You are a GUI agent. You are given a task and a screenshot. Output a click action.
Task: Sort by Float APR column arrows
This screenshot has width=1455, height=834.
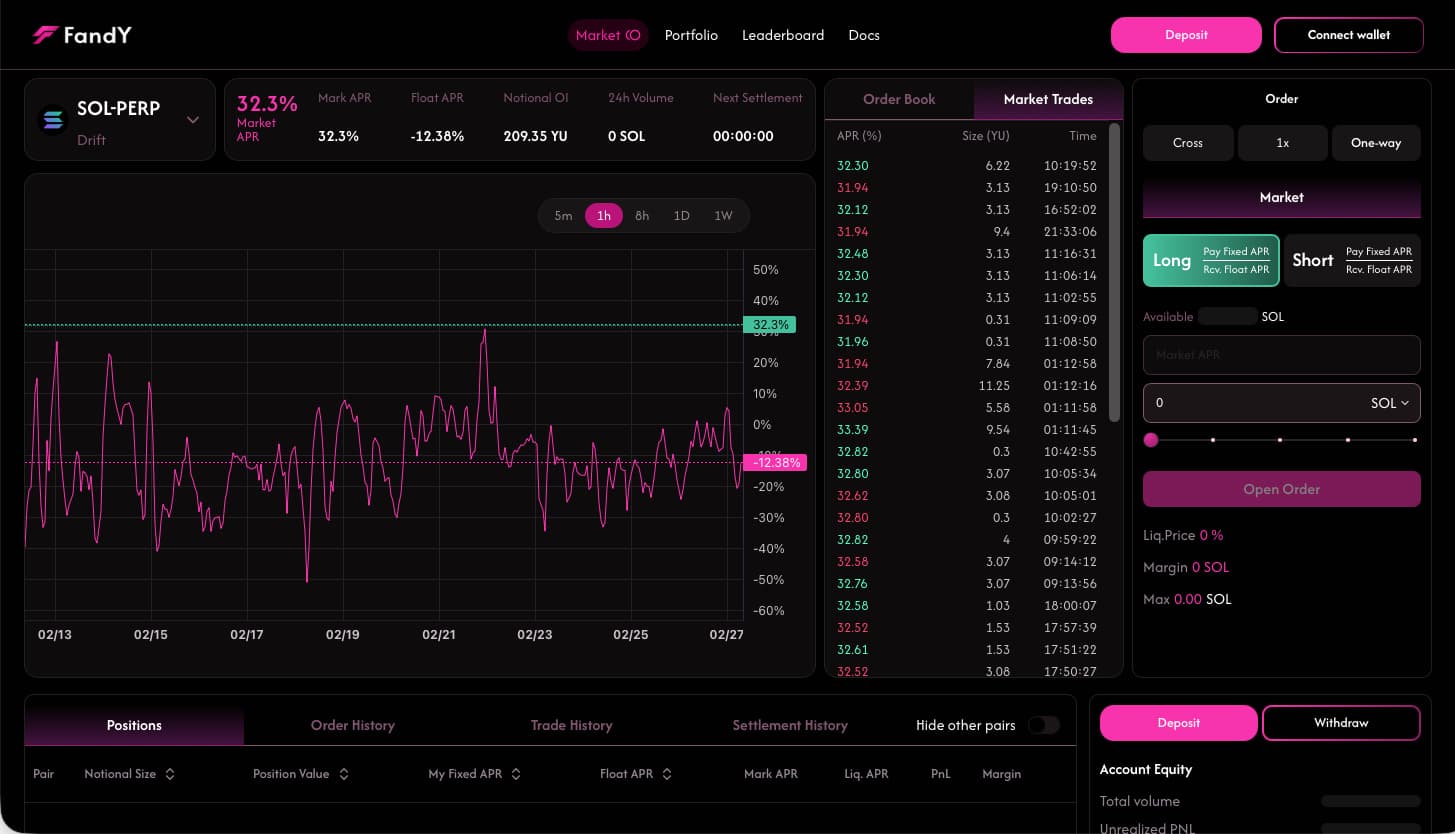point(667,774)
